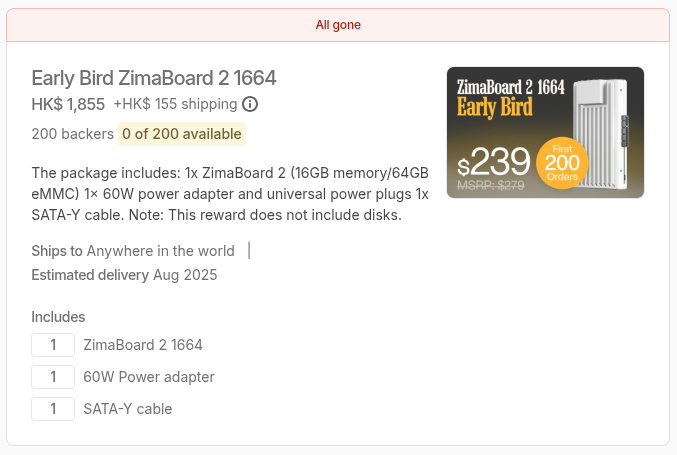Click the quantity box for 60W Power adapter
The height and width of the screenshot is (455, 677).
(53, 377)
